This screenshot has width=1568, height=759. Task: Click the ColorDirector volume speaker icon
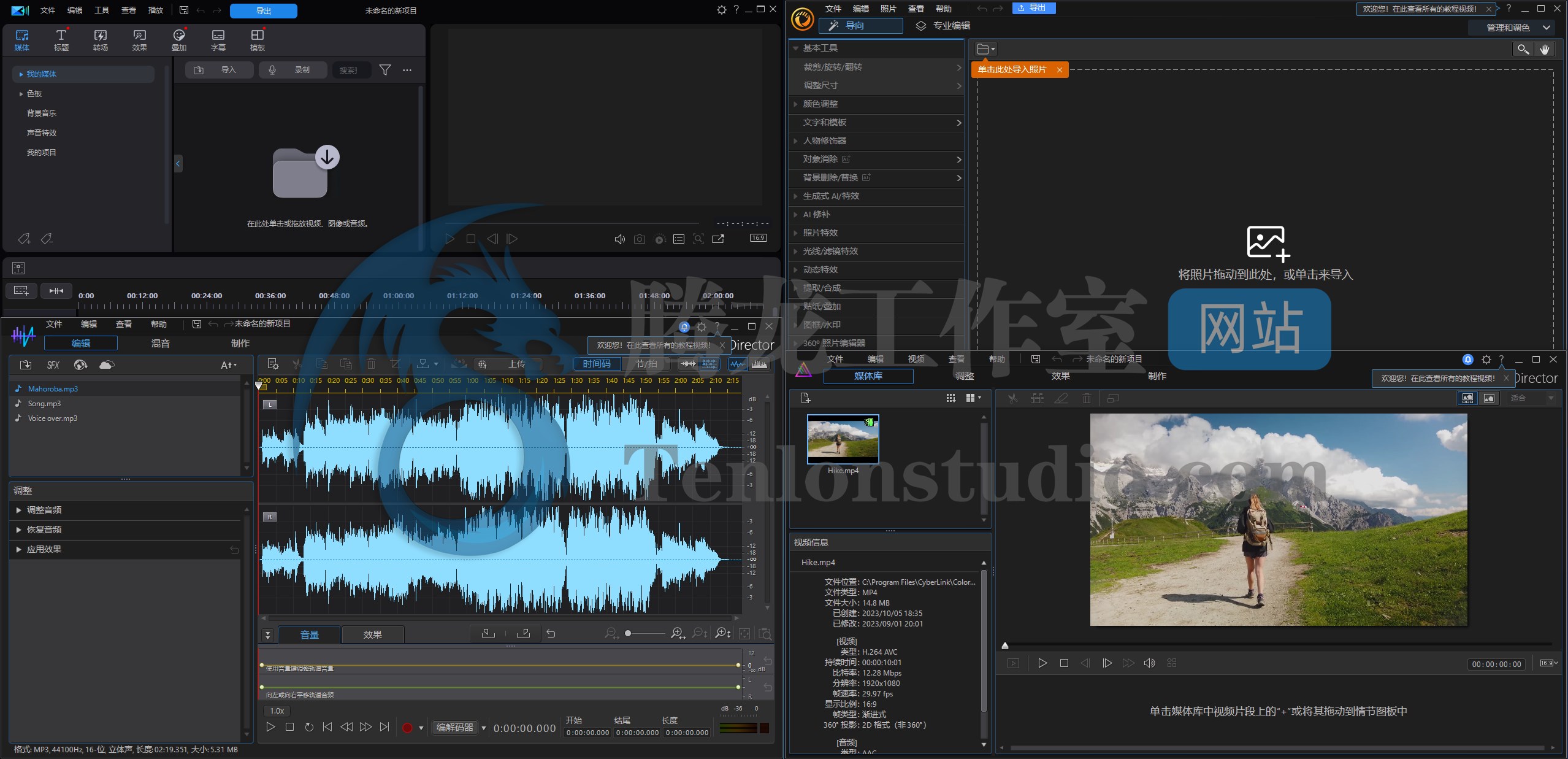(1149, 663)
